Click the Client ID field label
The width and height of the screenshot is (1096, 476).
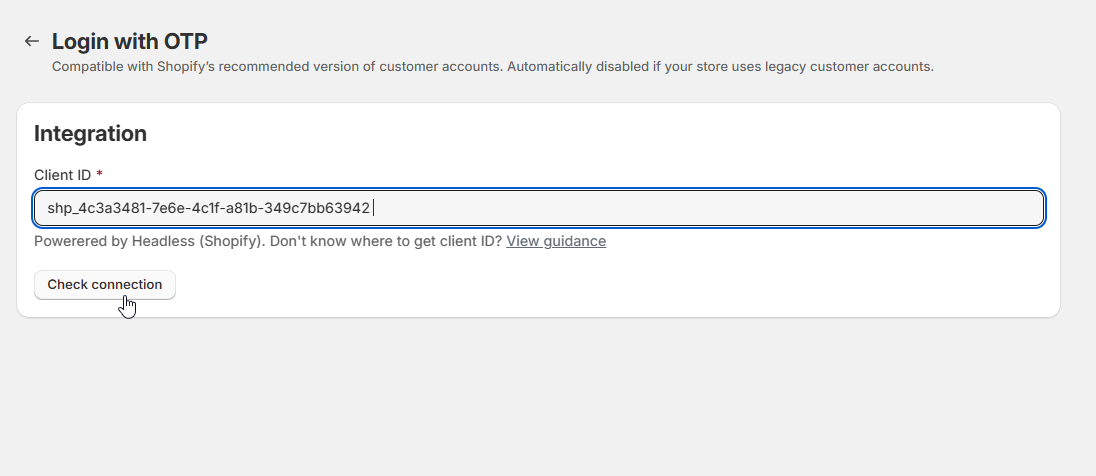62,175
